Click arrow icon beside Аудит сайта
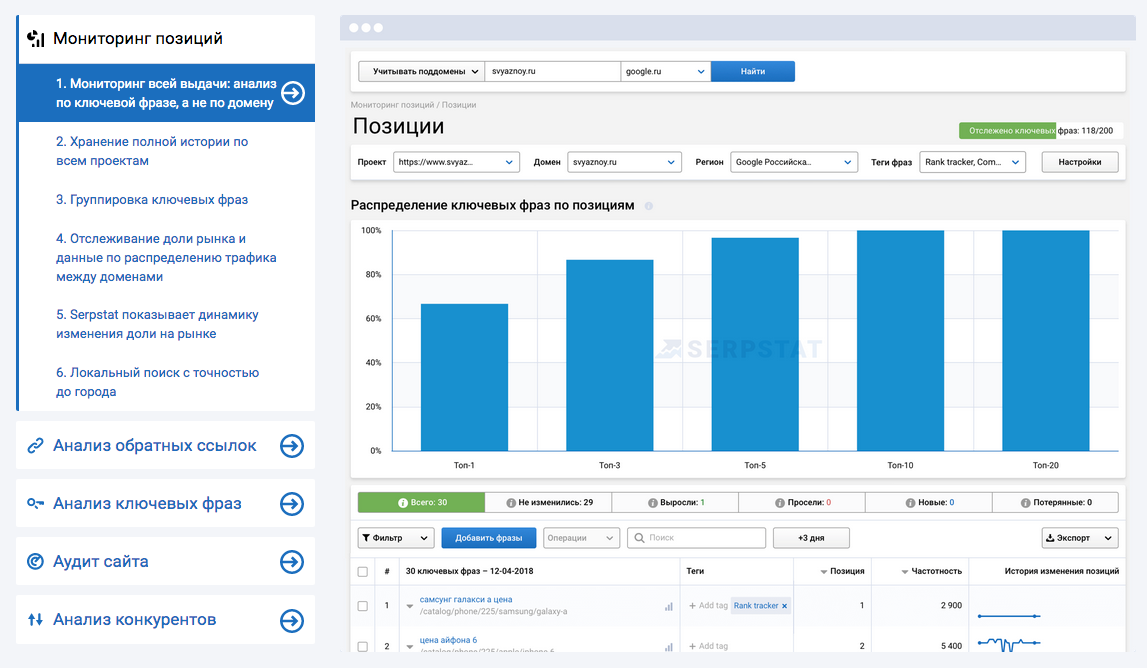The image size is (1147, 668). pyautogui.click(x=291, y=562)
